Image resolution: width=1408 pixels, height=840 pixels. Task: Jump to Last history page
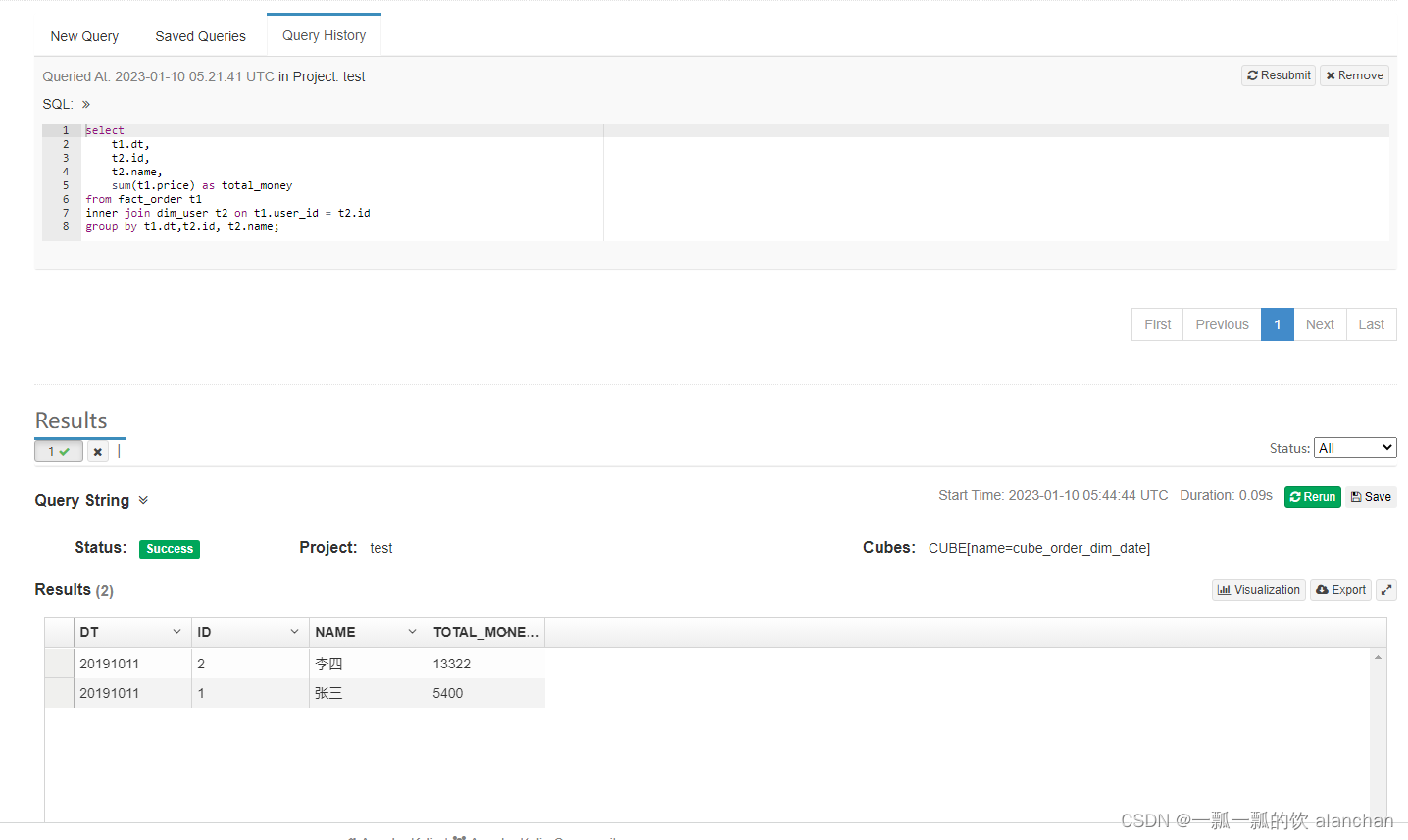pyautogui.click(x=1371, y=324)
